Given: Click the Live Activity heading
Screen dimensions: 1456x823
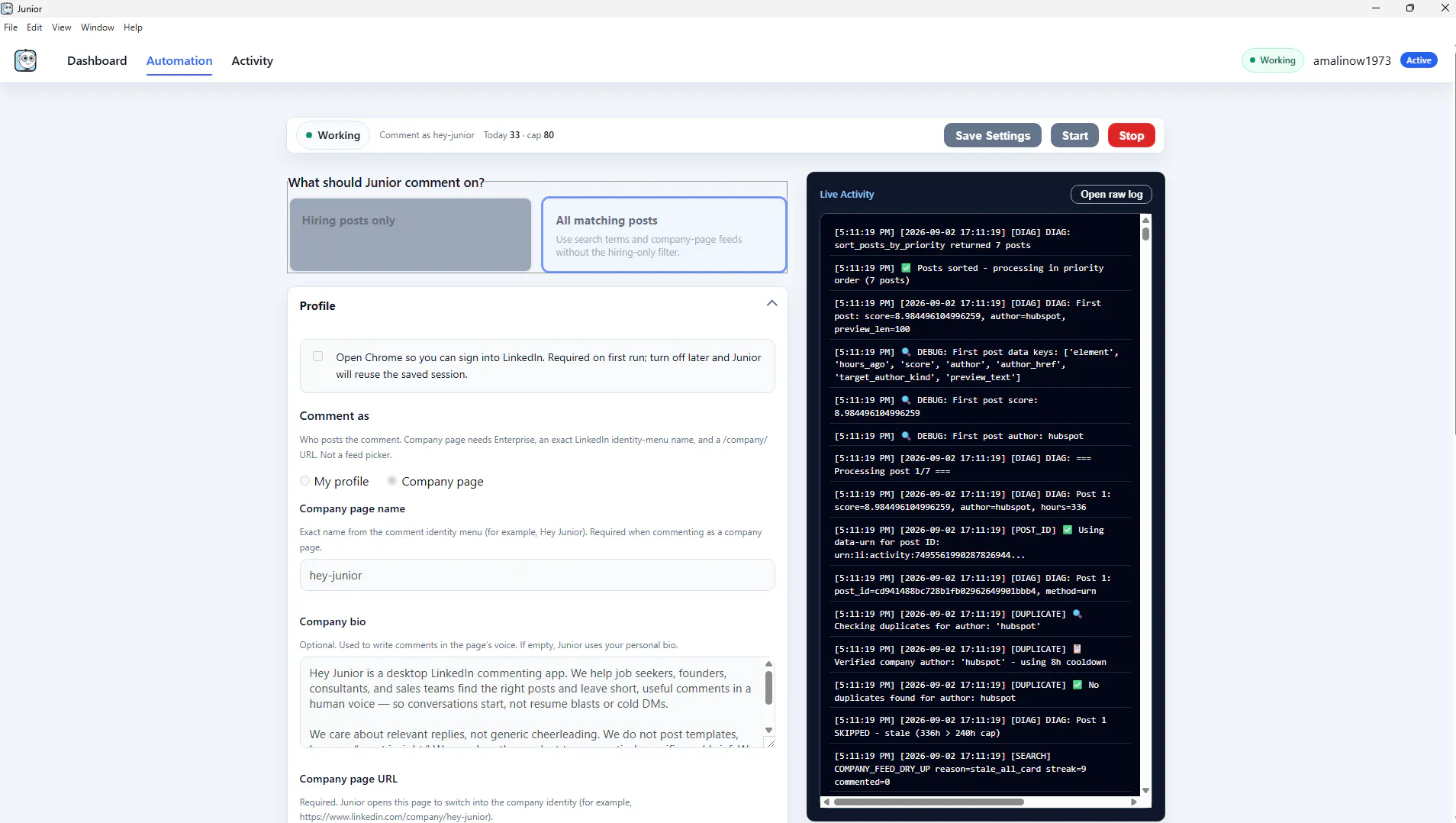Looking at the screenshot, I should (x=846, y=195).
